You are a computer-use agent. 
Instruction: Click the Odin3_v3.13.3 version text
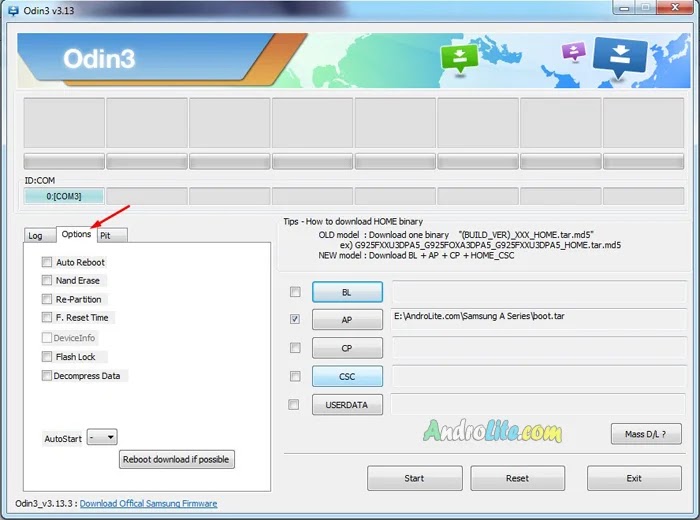coord(44,503)
